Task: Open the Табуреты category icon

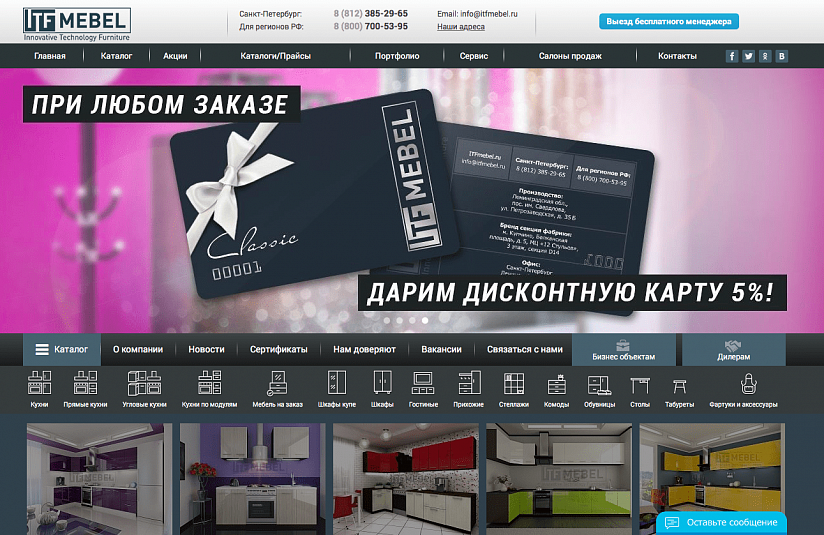Action: click(679, 389)
